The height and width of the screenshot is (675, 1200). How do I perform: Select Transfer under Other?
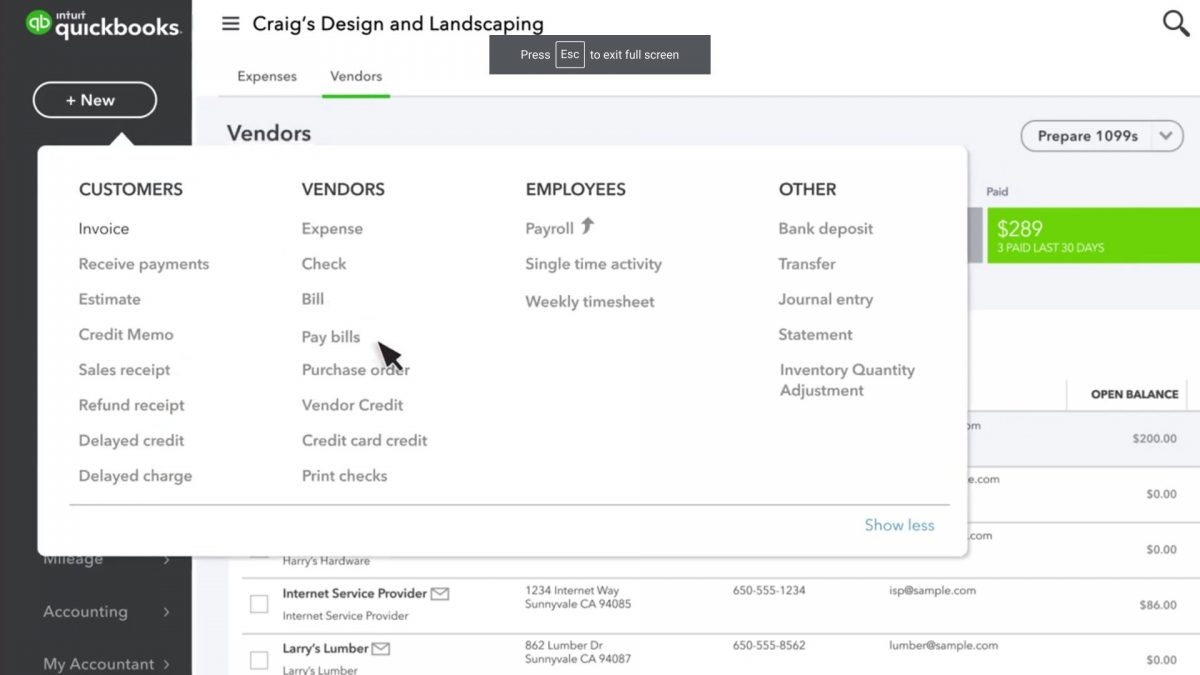(807, 264)
